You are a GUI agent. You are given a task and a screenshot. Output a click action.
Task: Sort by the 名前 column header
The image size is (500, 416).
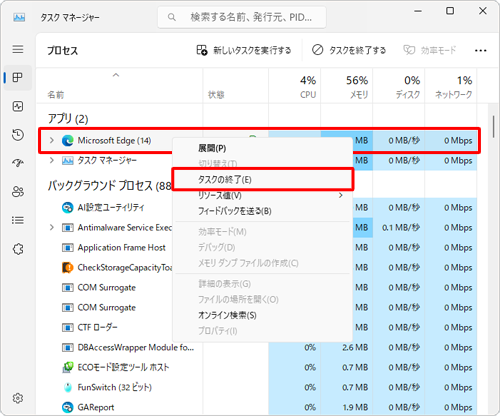click(x=119, y=87)
